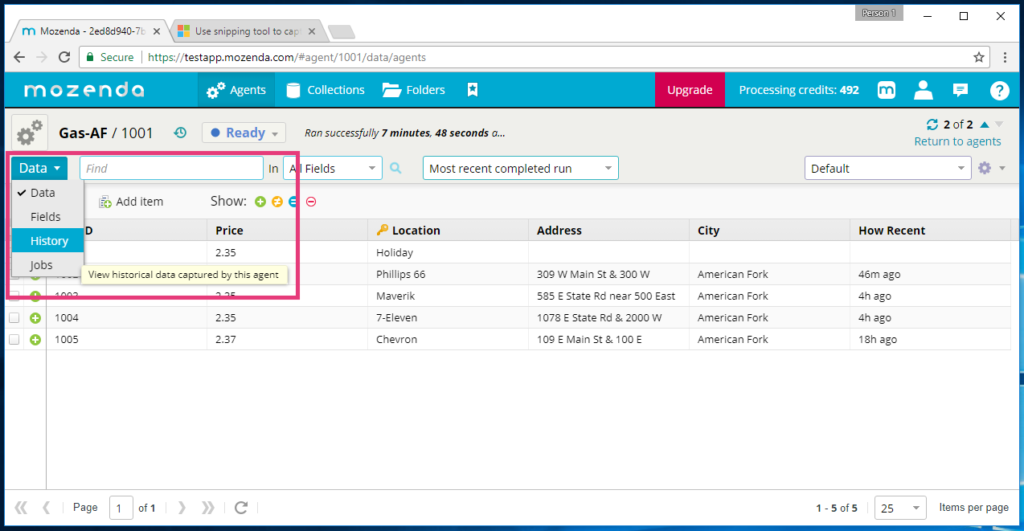Select the checkbox for row 1005
This screenshot has width=1024, height=531.
[14, 340]
